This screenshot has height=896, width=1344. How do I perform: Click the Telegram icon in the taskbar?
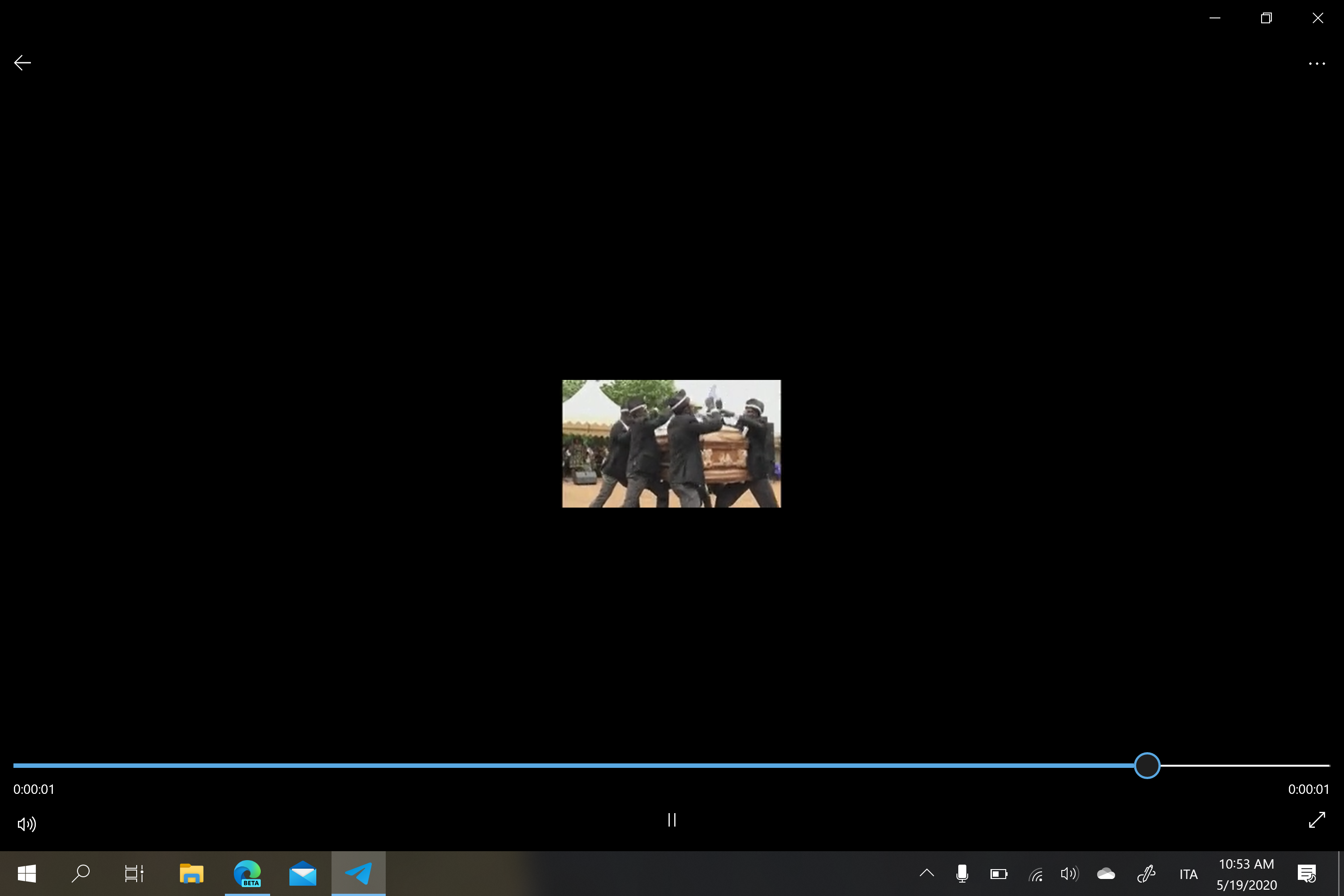pyautogui.click(x=359, y=873)
